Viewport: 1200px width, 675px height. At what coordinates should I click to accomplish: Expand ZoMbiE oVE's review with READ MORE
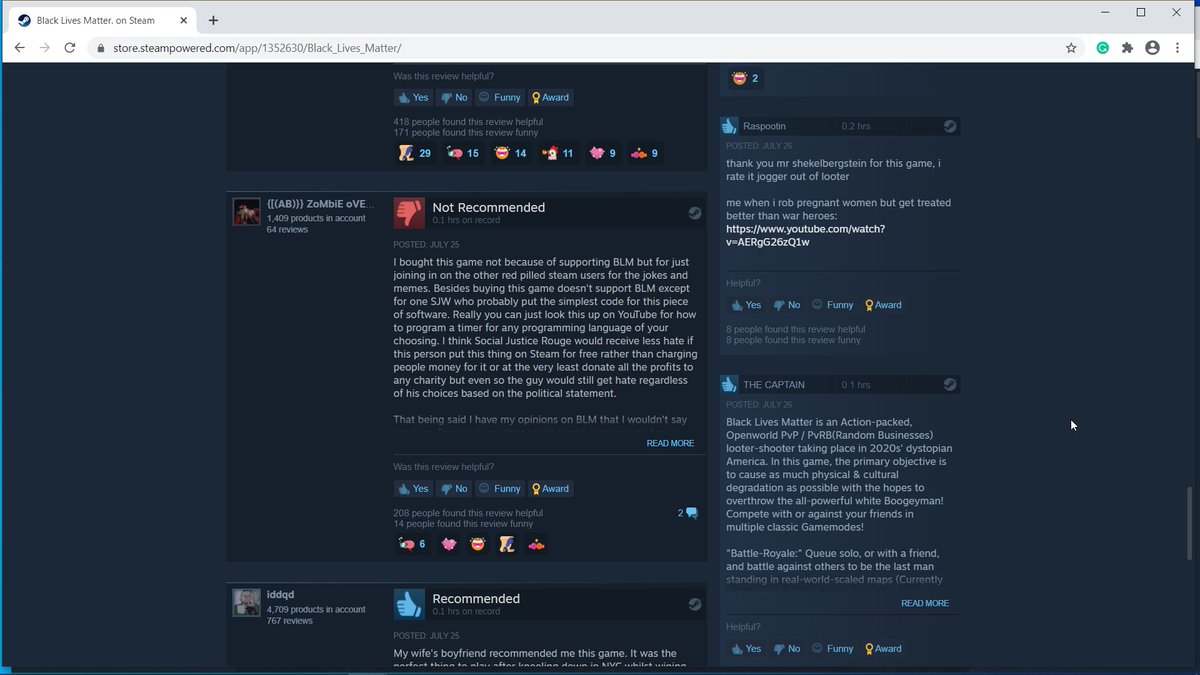[x=670, y=443]
